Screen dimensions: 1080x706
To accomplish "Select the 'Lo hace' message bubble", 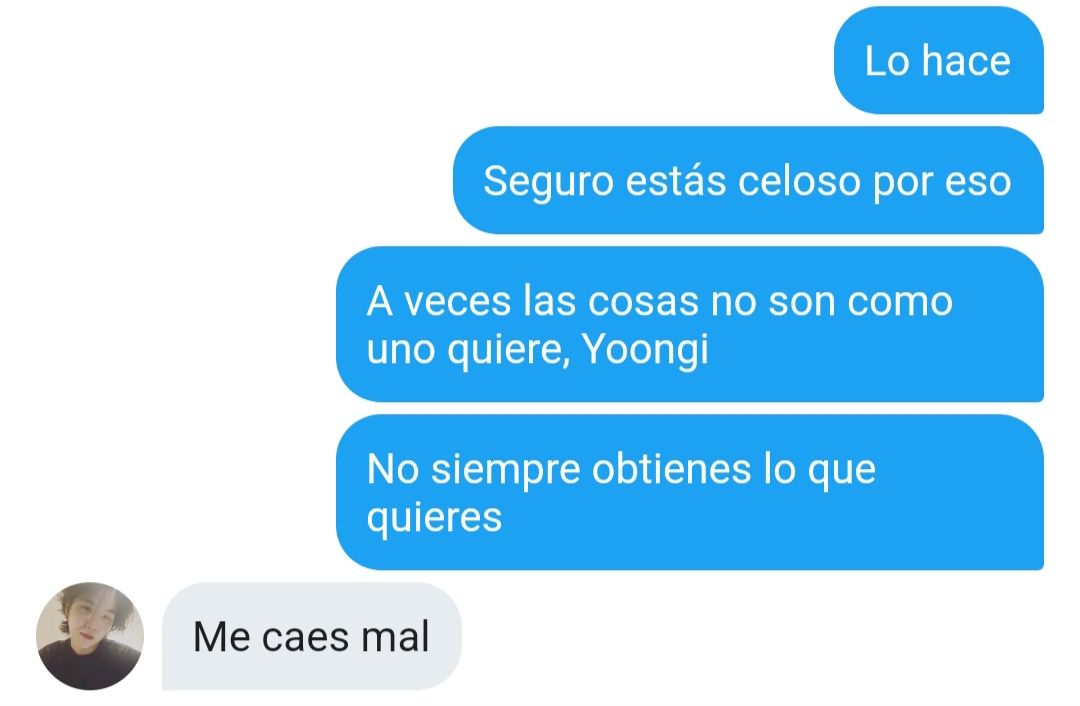I will [939, 61].
